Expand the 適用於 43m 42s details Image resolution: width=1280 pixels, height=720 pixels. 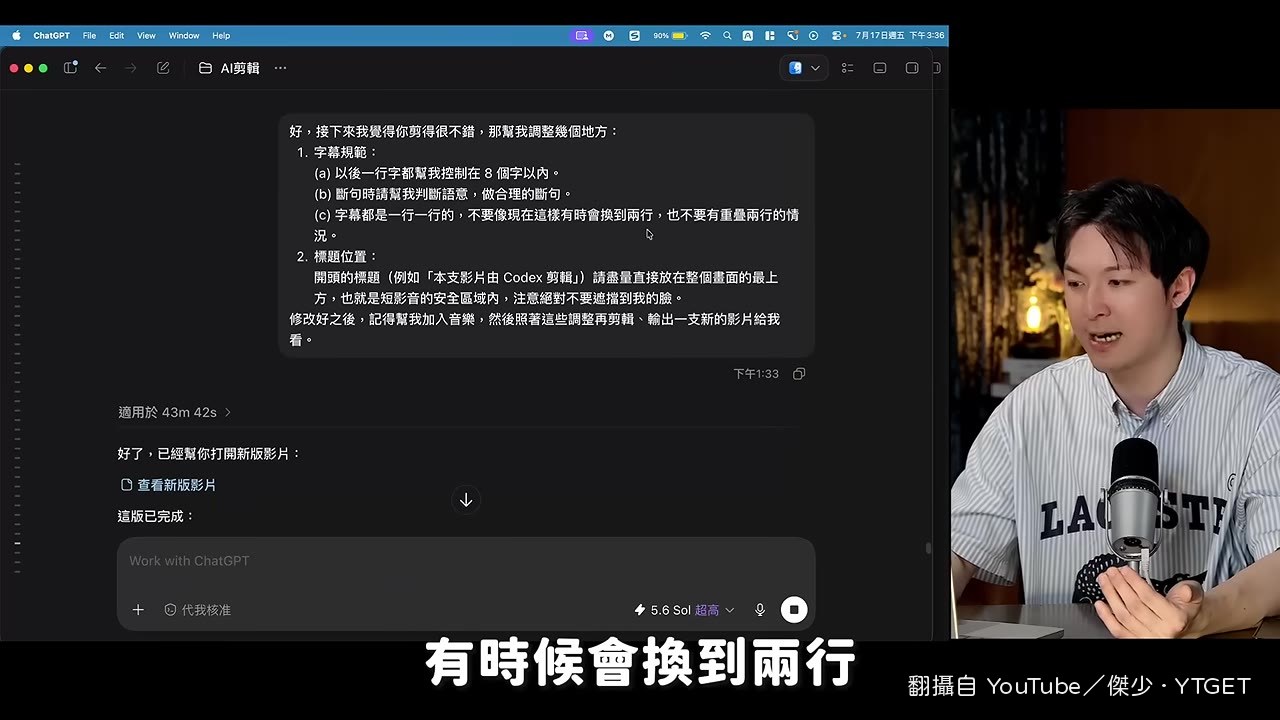coord(175,412)
